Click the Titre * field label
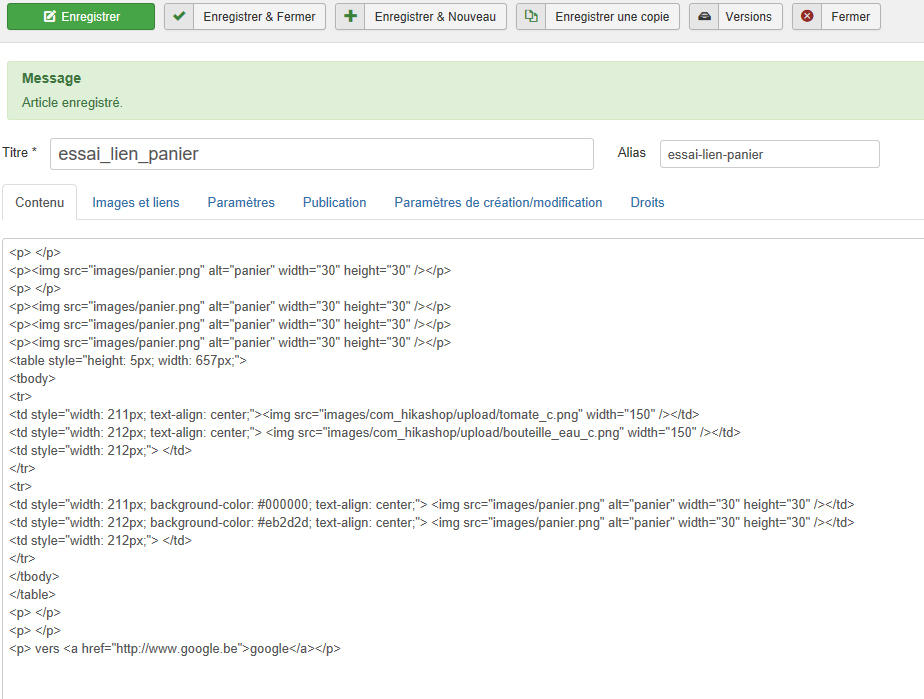The height and width of the screenshot is (699, 924). click(19, 153)
